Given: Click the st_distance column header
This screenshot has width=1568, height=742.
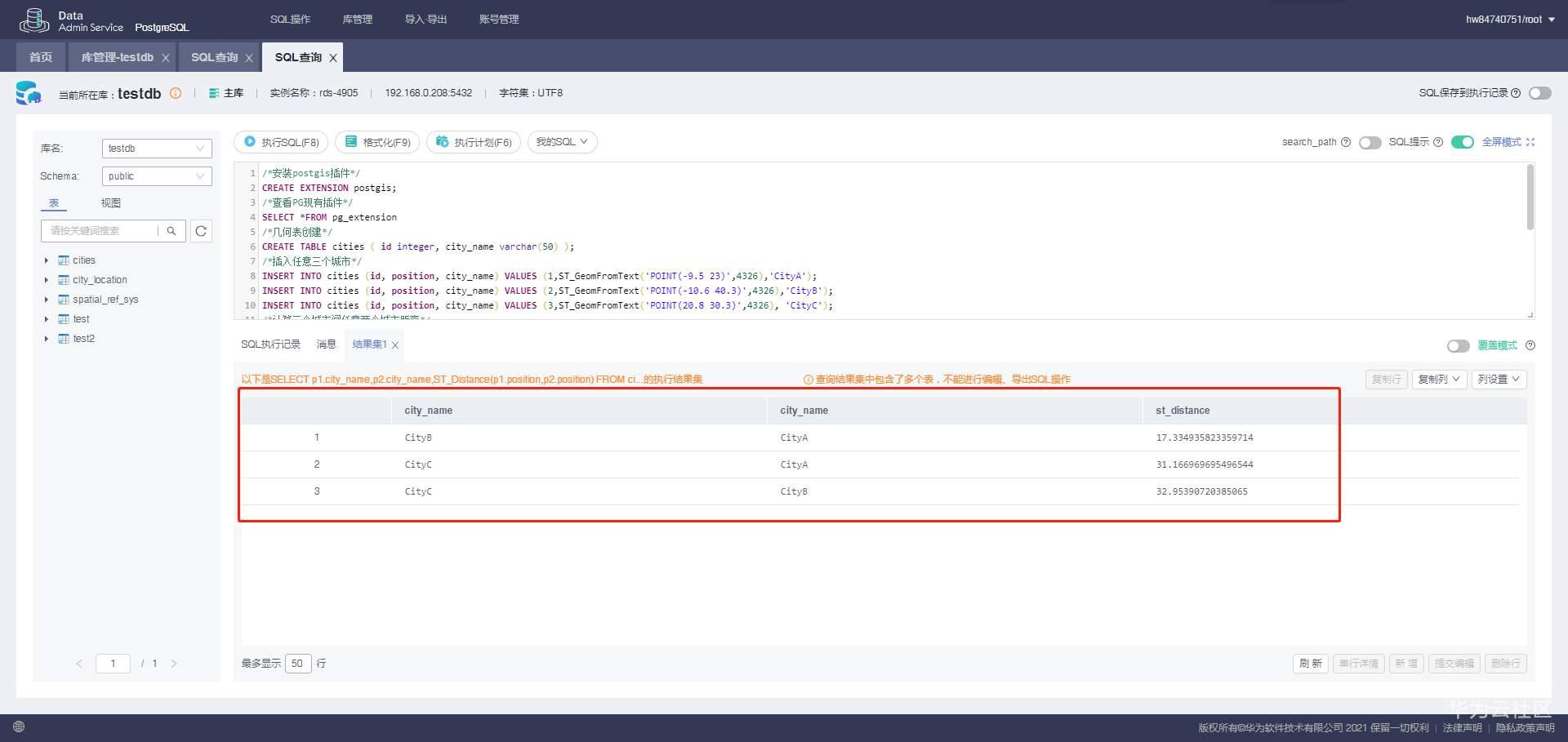Looking at the screenshot, I should point(1183,411).
